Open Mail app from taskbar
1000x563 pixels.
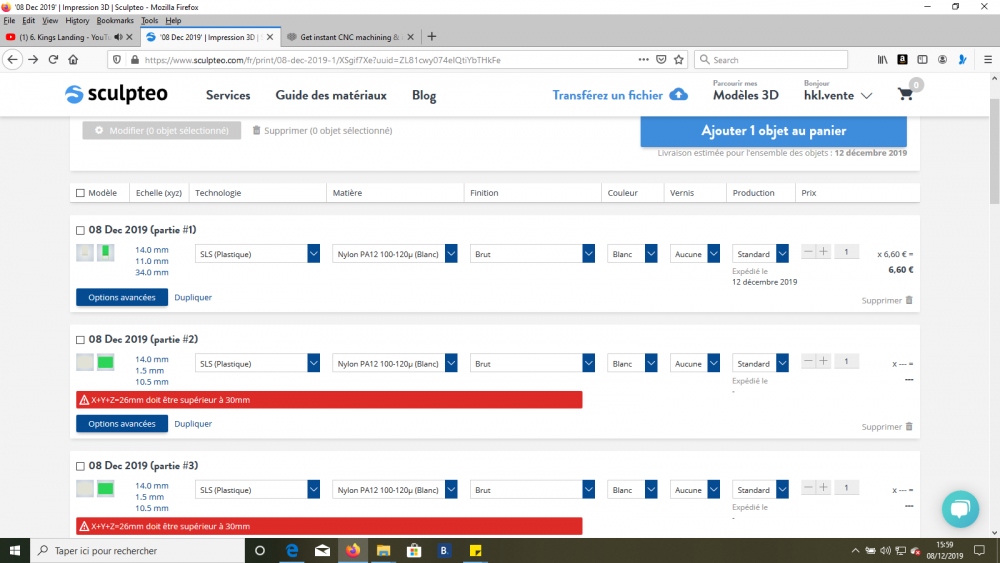pos(322,550)
